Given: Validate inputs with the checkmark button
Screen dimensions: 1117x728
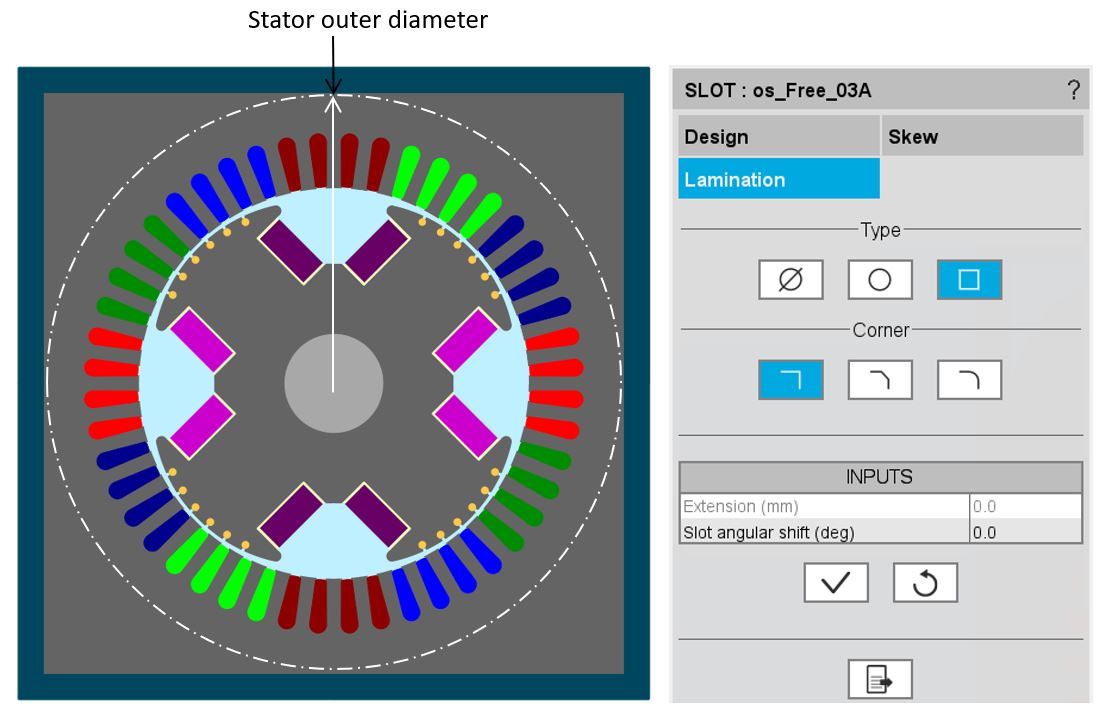Looking at the screenshot, I should click(x=835, y=582).
